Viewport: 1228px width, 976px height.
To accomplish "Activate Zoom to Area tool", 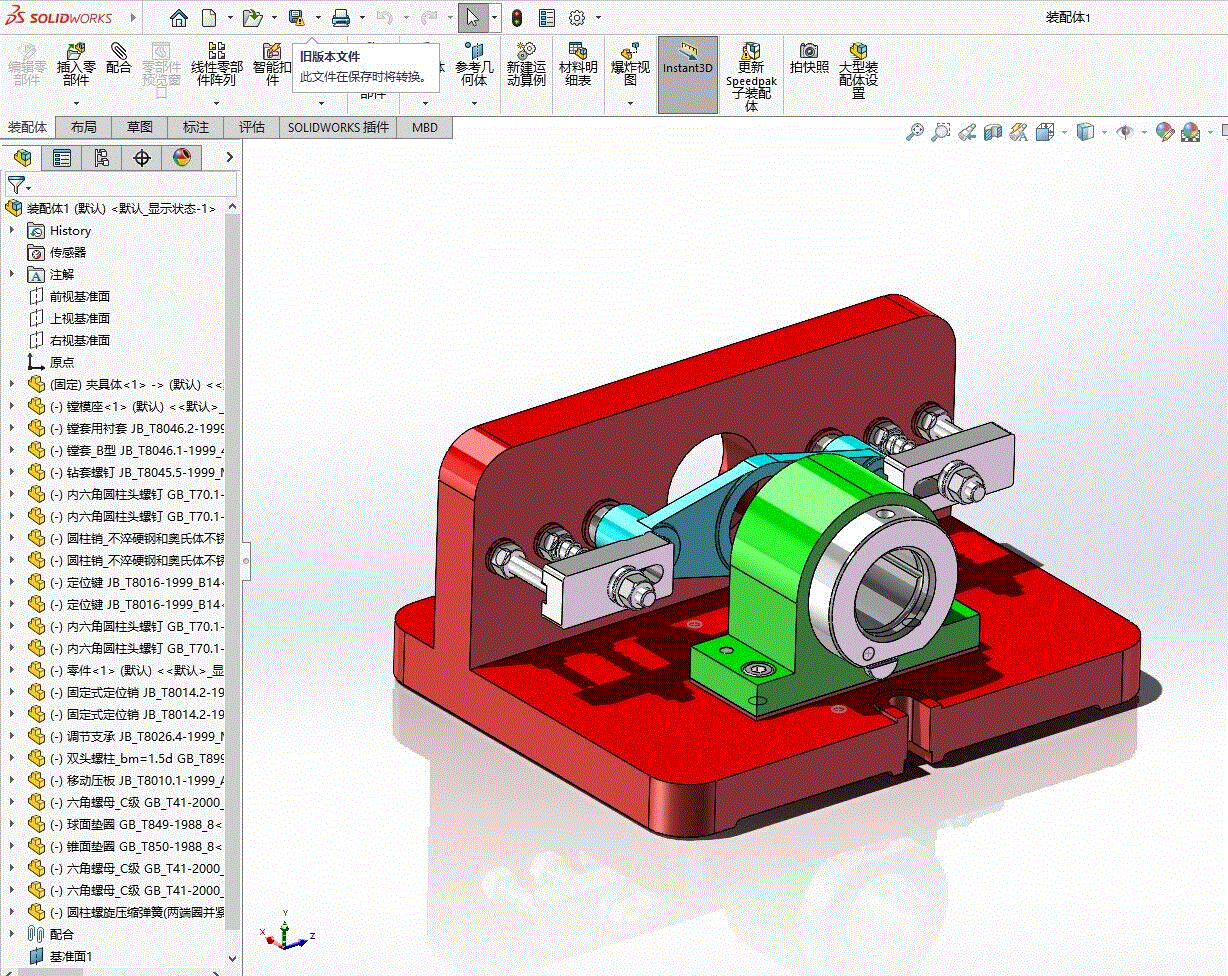I will point(940,132).
